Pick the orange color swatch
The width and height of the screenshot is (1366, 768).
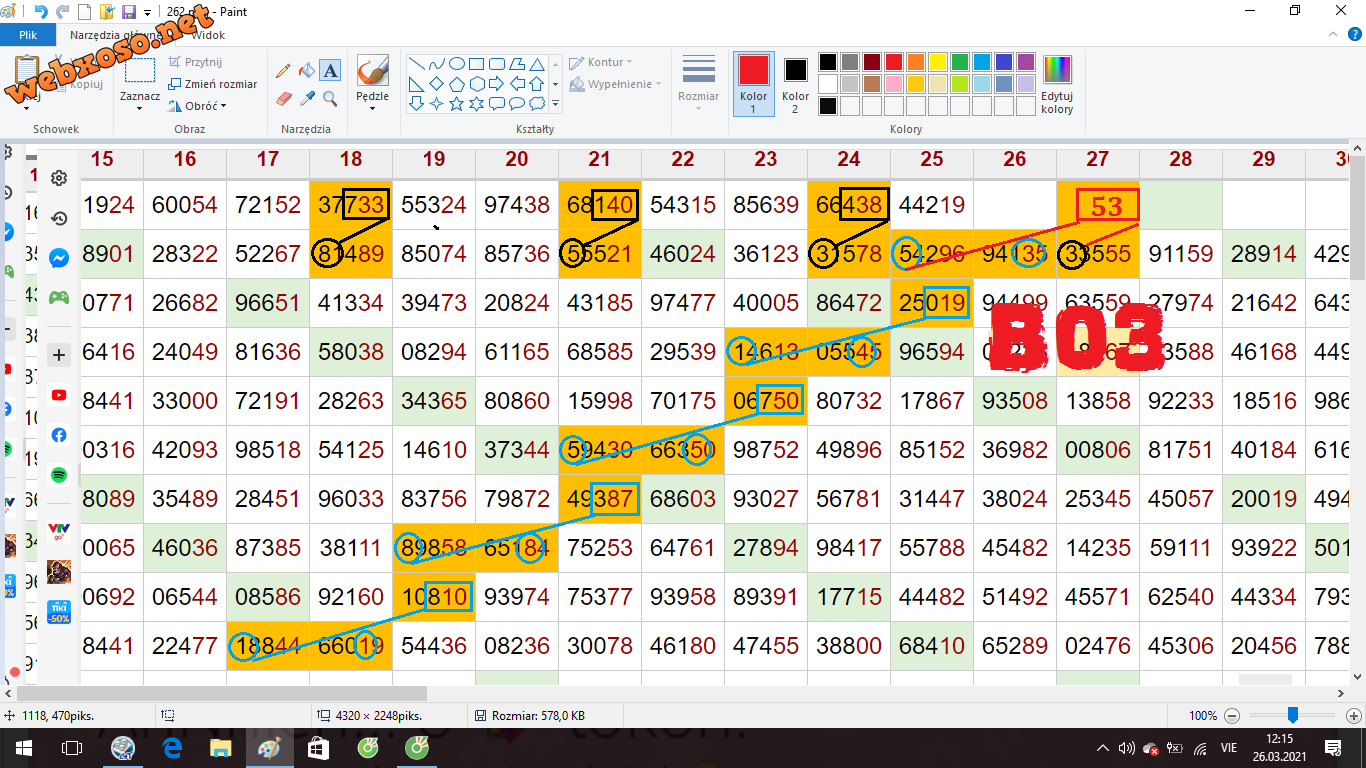(x=915, y=62)
